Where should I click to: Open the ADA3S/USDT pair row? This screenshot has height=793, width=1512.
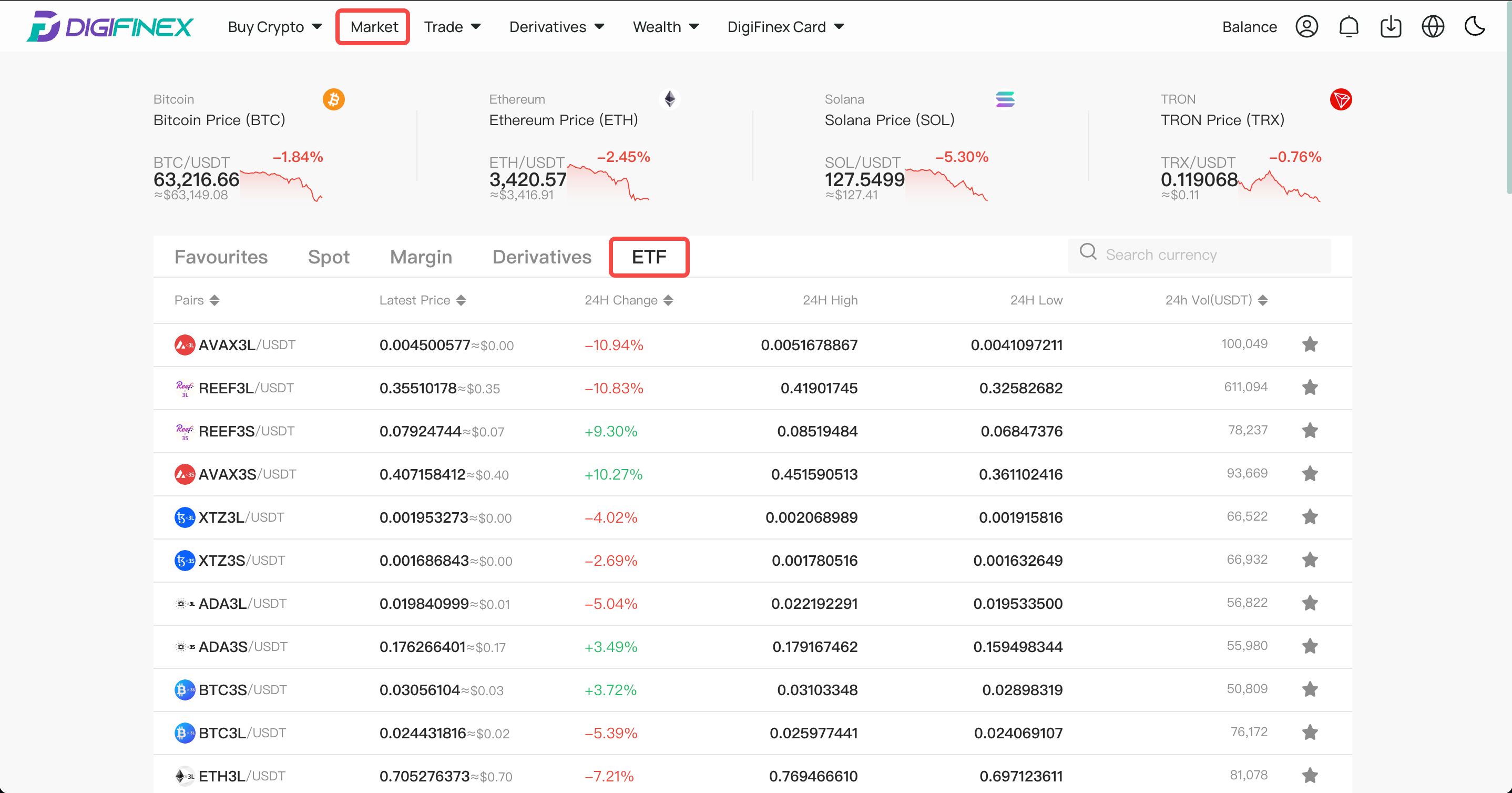tap(752, 647)
